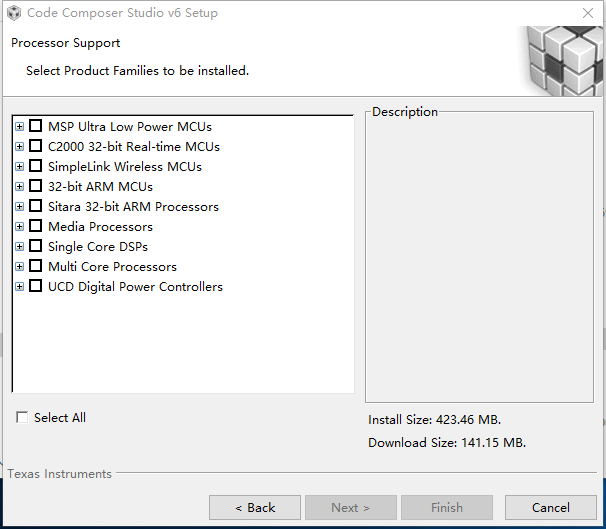Click the Next button
606x529 pixels.
(x=351, y=507)
